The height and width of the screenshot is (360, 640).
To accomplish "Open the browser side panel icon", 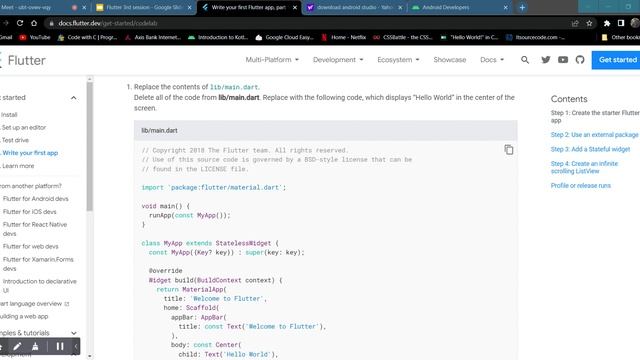I will [x=621, y=23].
